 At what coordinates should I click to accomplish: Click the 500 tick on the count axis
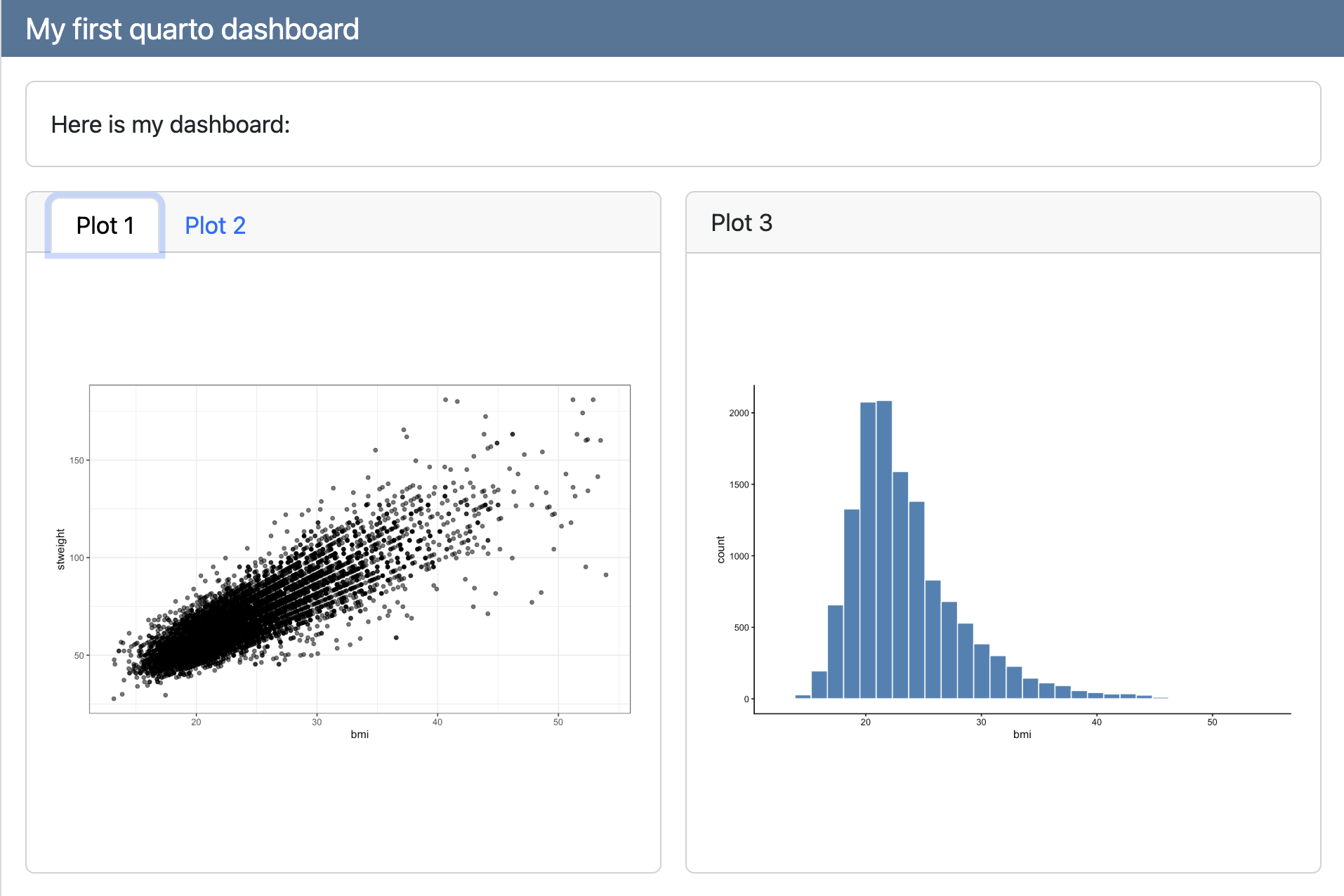[x=741, y=628]
